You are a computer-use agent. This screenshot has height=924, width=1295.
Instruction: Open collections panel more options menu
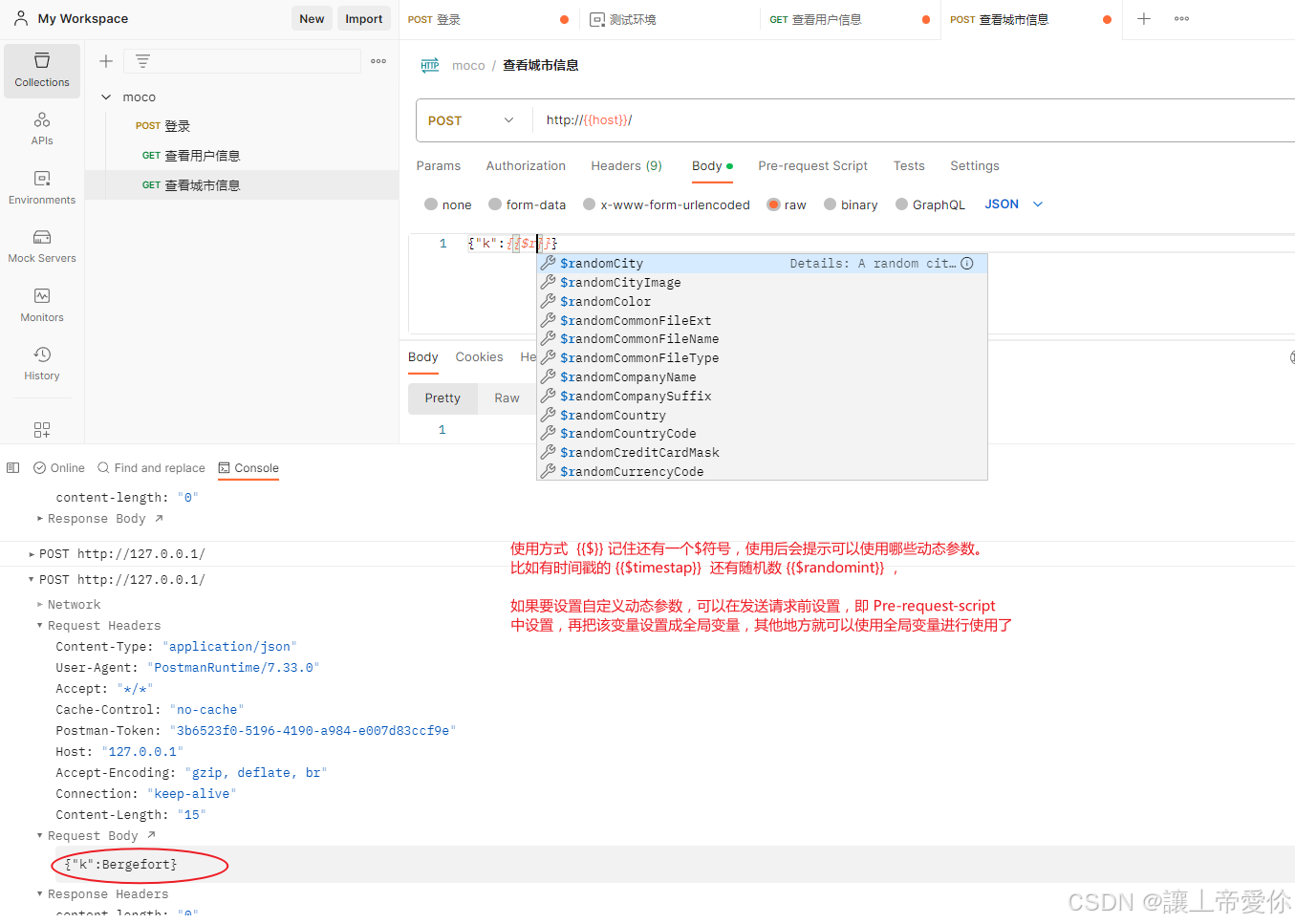[378, 61]
